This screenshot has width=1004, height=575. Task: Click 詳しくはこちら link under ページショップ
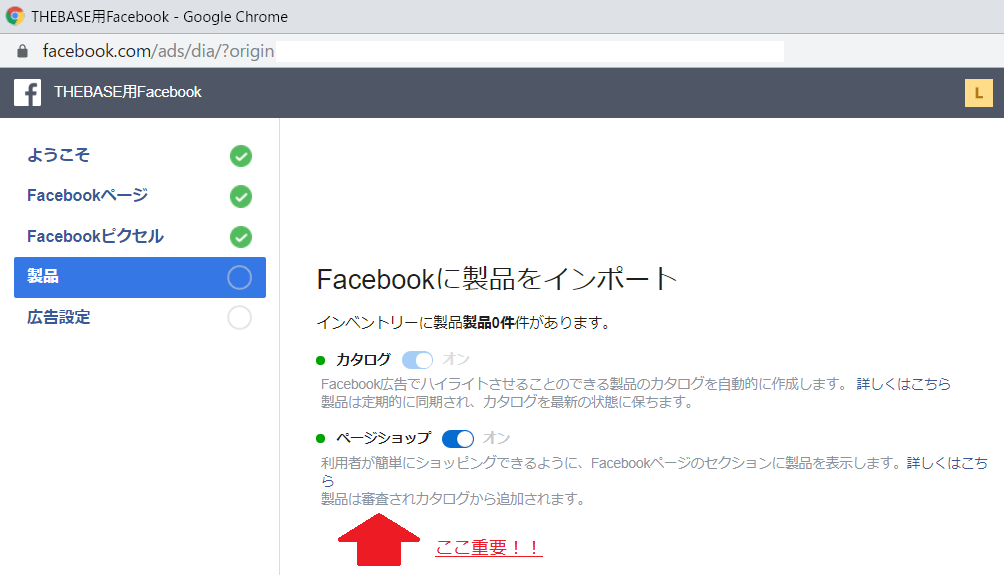tap(947, 463)
